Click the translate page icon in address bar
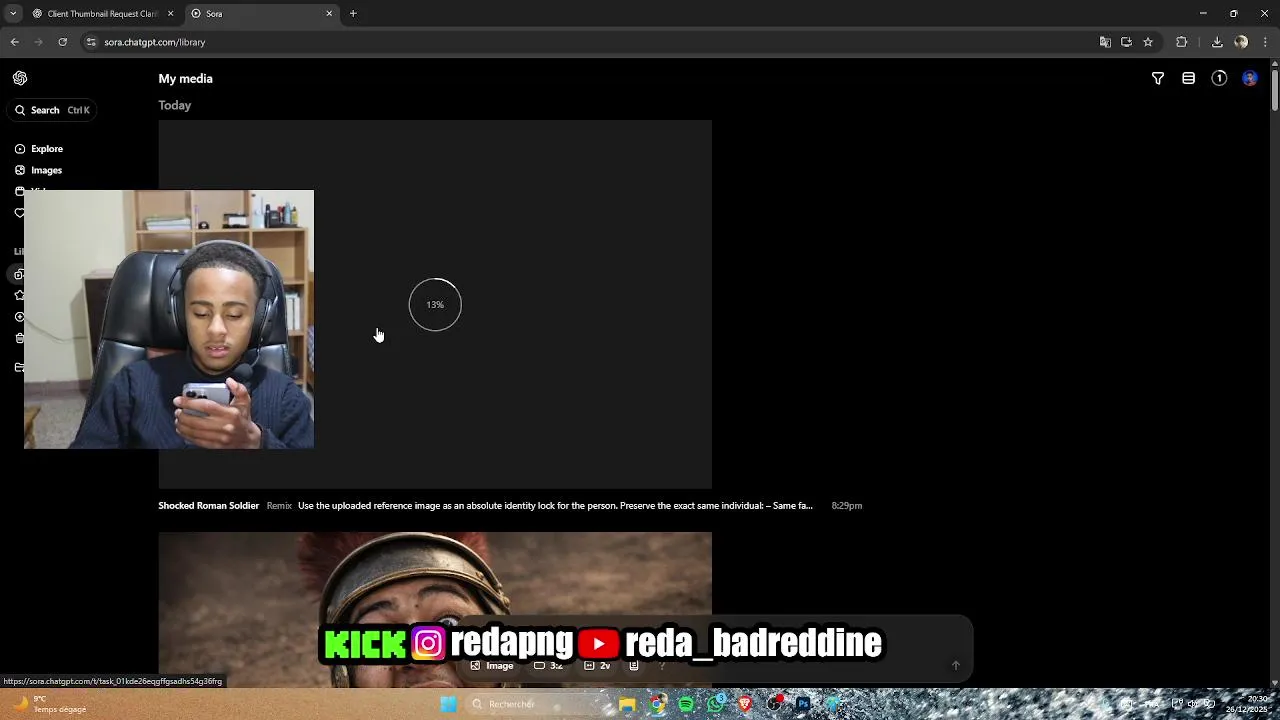Screen dimensions: 1280x720 pos(1105,42)
